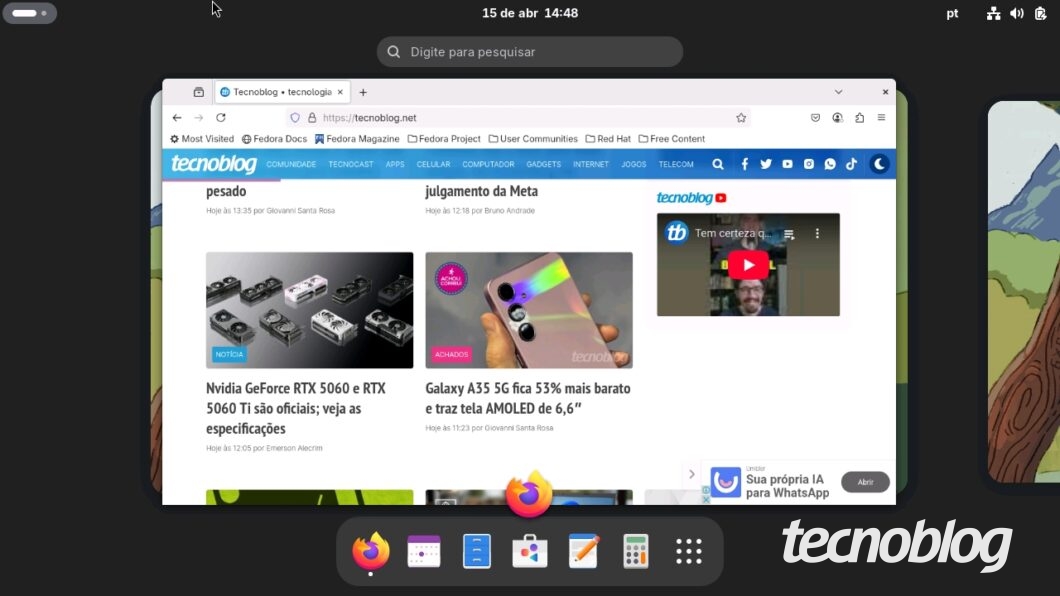Open Firefox from the dock
Image resolution: width=1060 pixels, height=596 pixels.
tap(370, 551)
